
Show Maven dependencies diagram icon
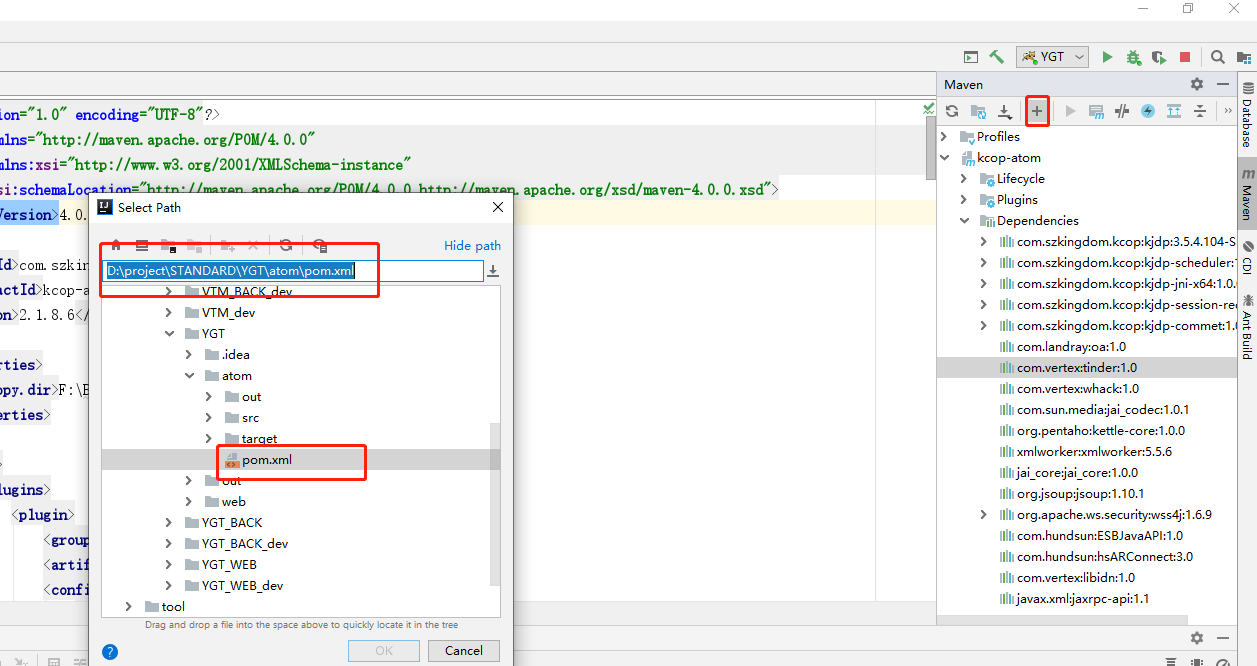point(1174,111)
